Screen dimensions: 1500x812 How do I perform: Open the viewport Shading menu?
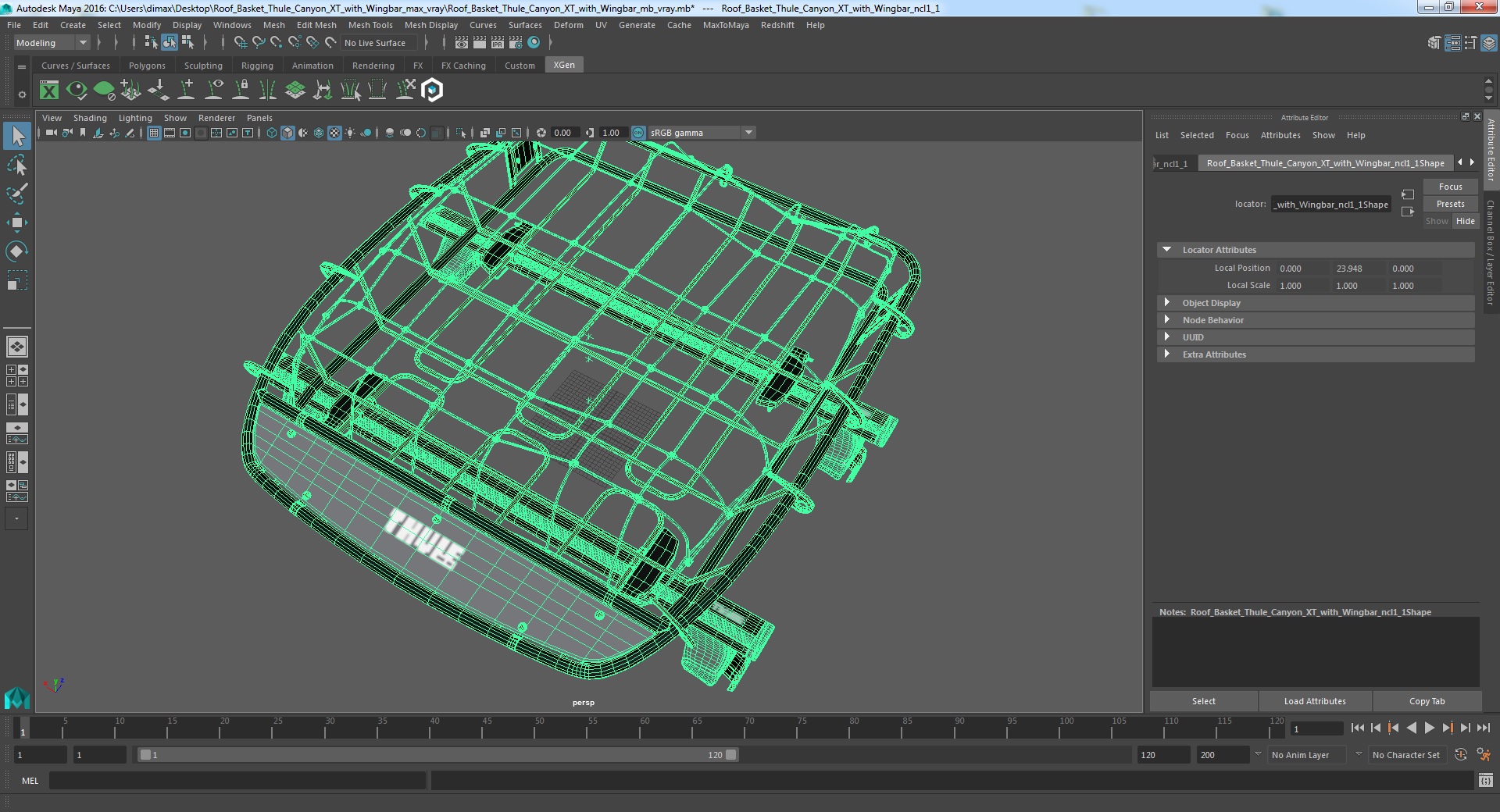(x=90, y=118)
